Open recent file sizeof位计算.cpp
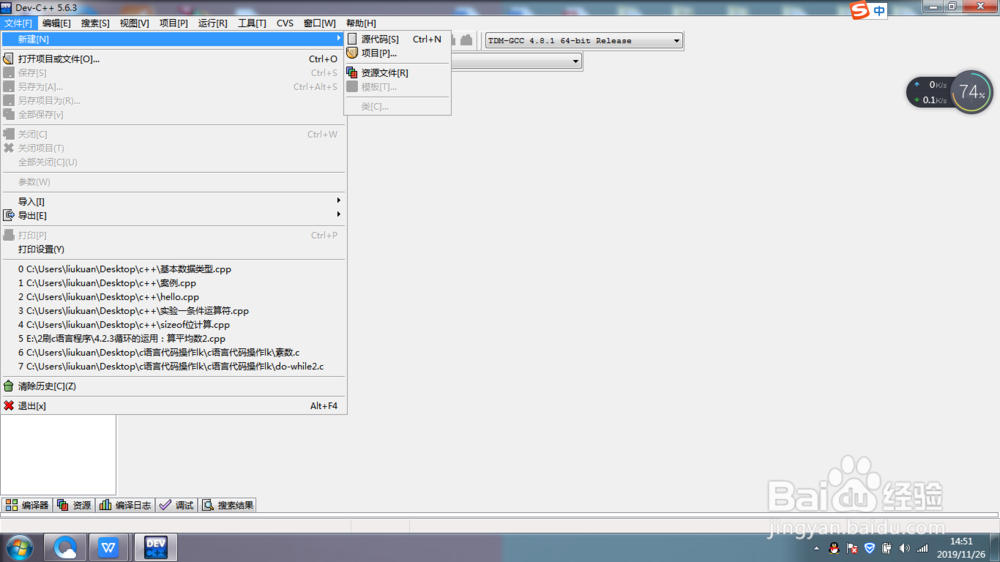1000x562 pixels. click(173, 325)
